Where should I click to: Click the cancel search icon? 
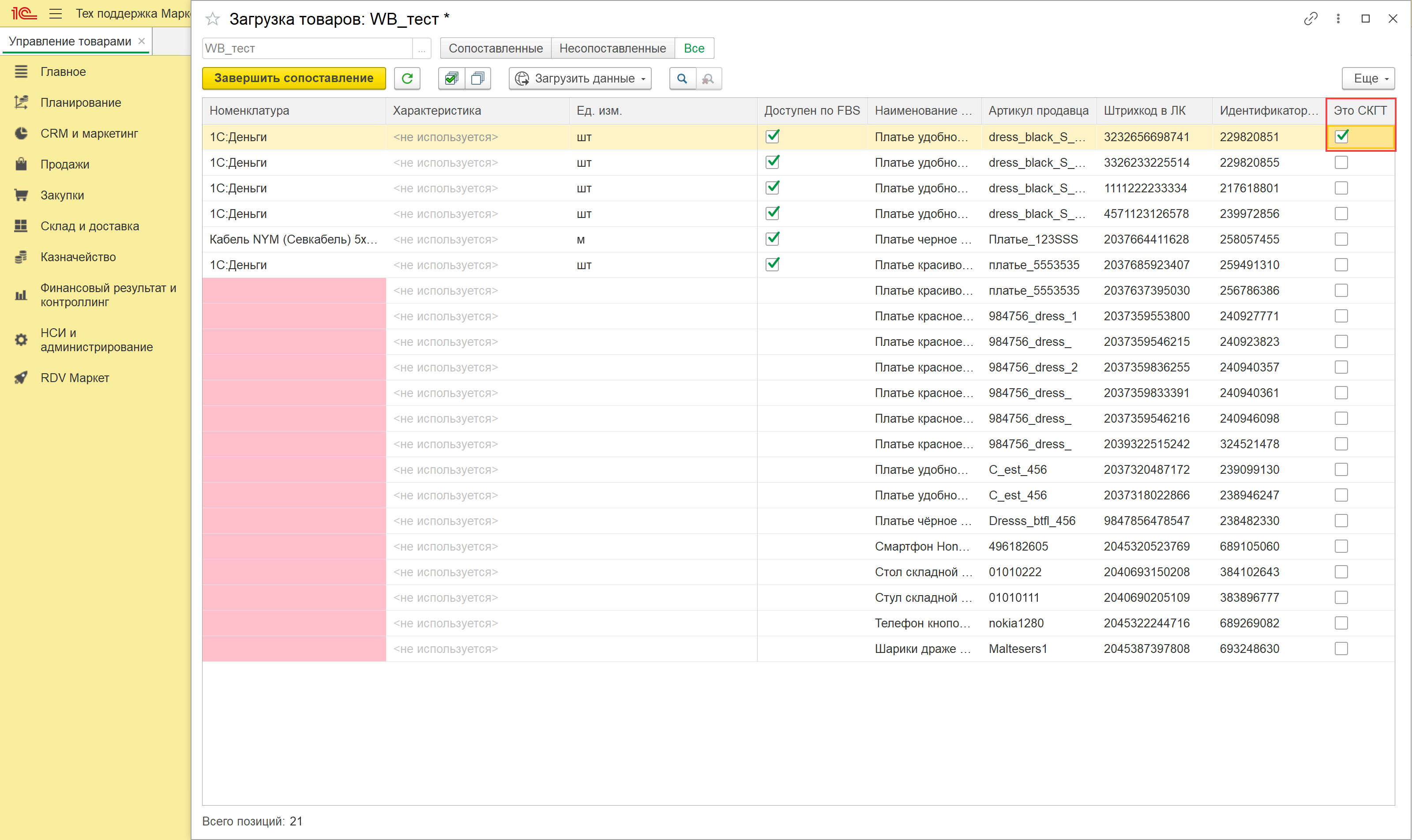(x=708, y=79)
